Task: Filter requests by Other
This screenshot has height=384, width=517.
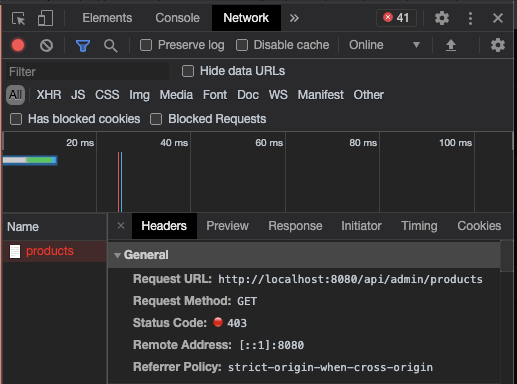Action: (x=369, y=95)
